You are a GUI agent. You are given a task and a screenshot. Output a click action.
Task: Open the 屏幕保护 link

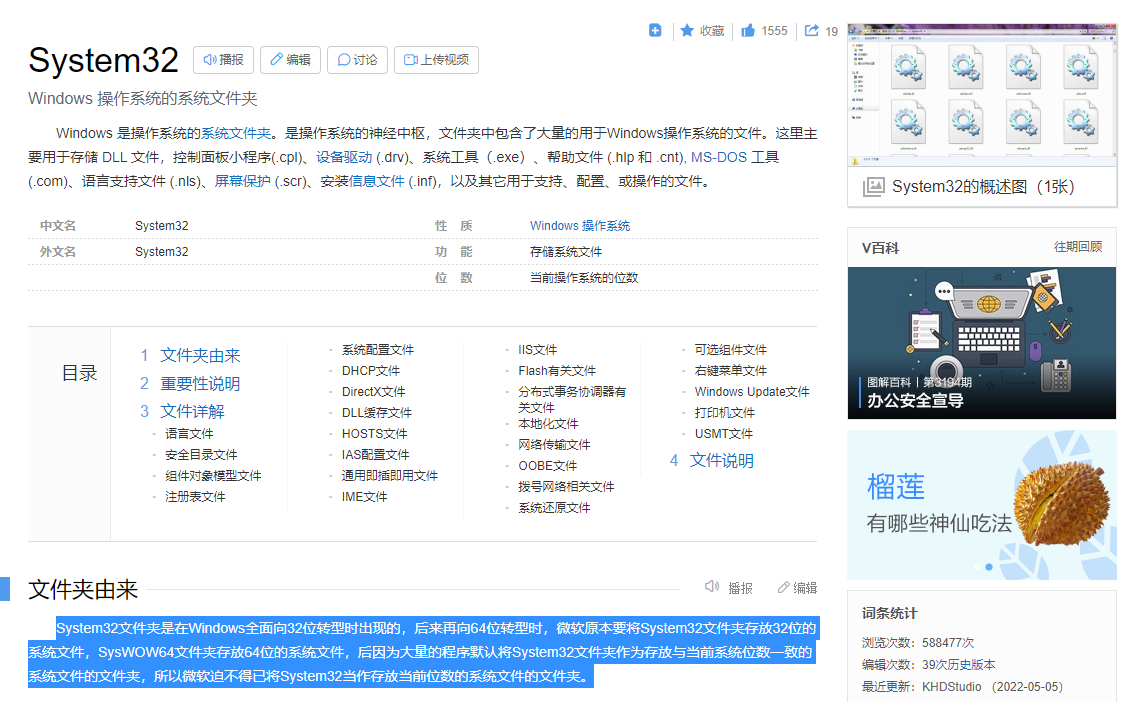pyautogui.click(x=243, y=181)
